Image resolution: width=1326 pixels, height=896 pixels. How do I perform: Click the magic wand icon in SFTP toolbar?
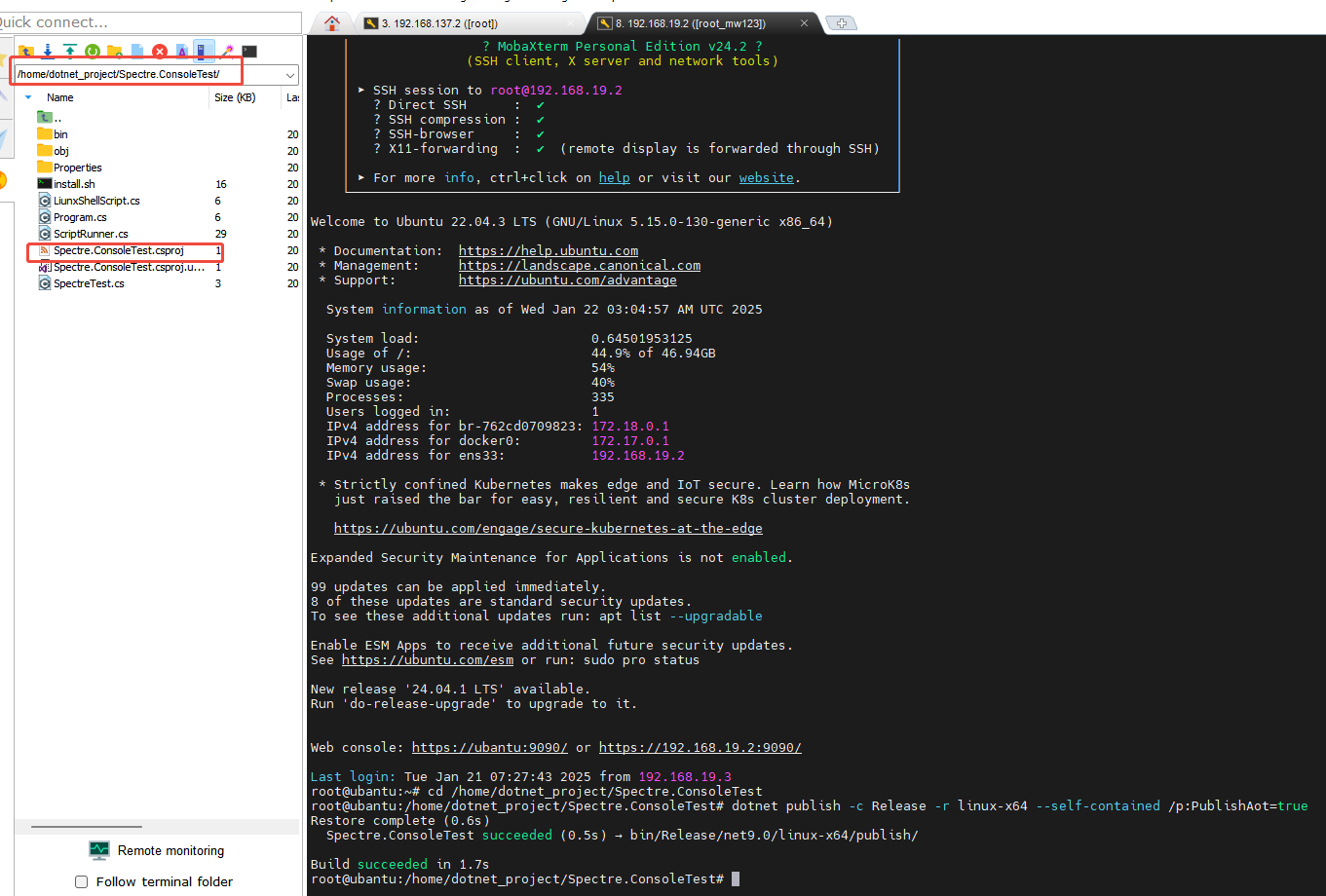coord(227,52)
